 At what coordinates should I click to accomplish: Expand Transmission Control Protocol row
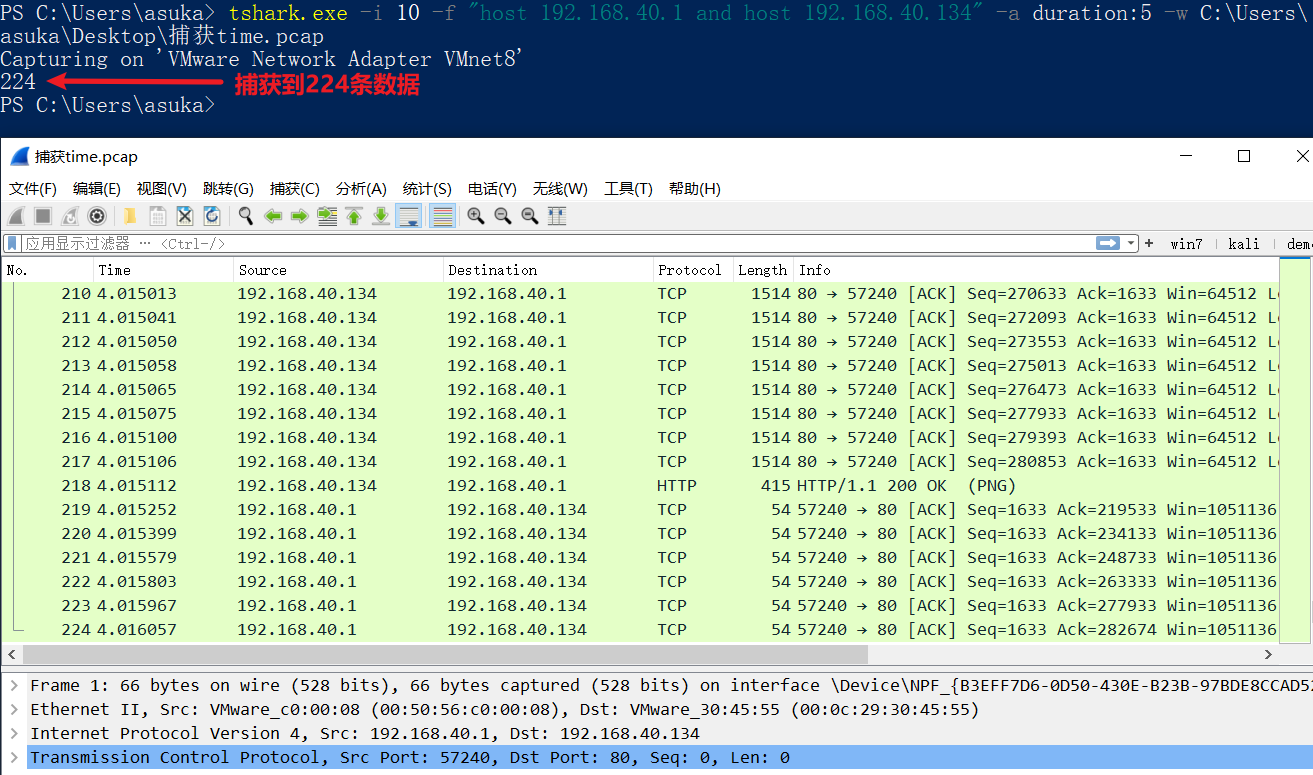point(14,758)
